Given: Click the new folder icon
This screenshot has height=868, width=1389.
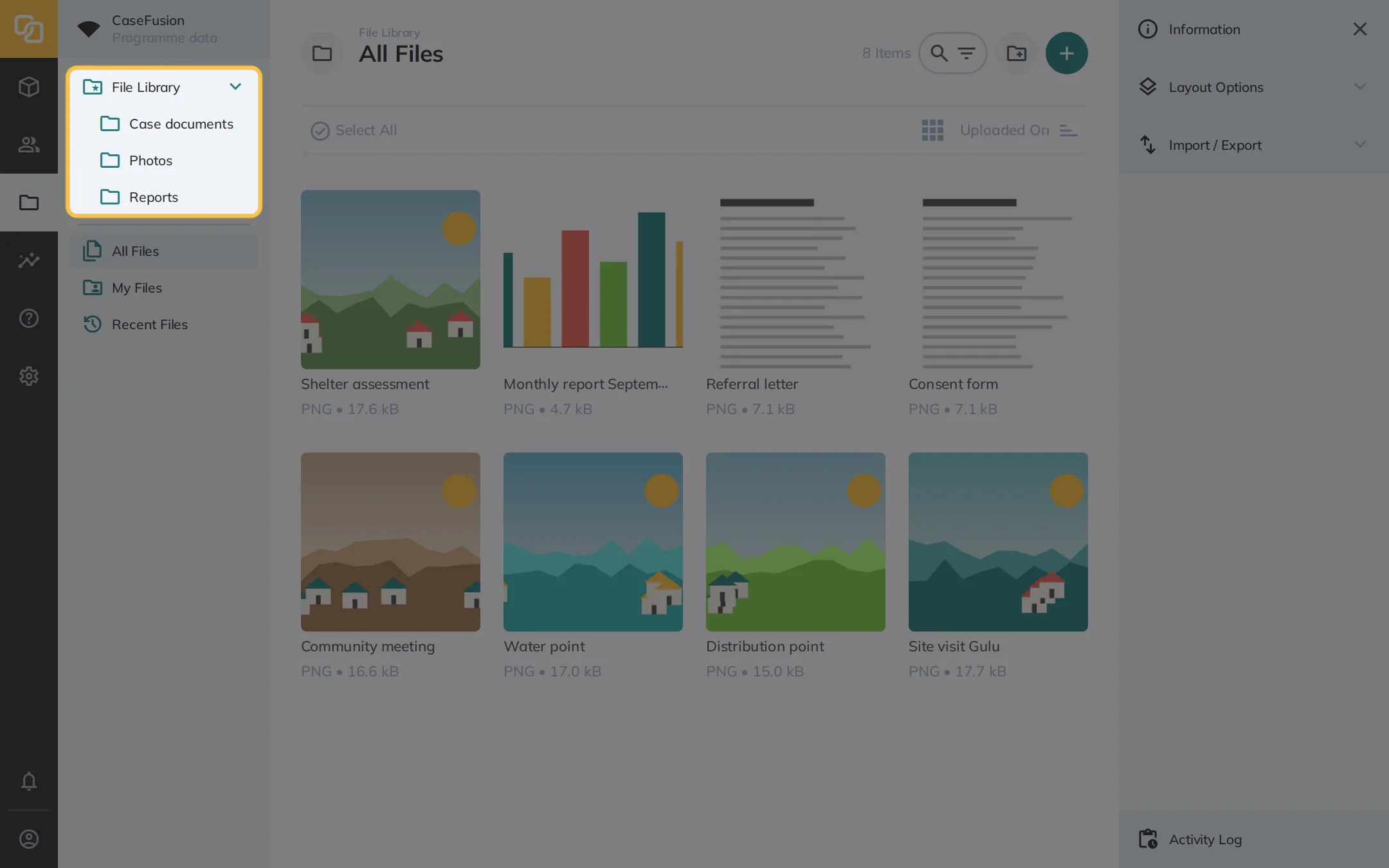Looking at the screenshot, I should (1017, 53).
